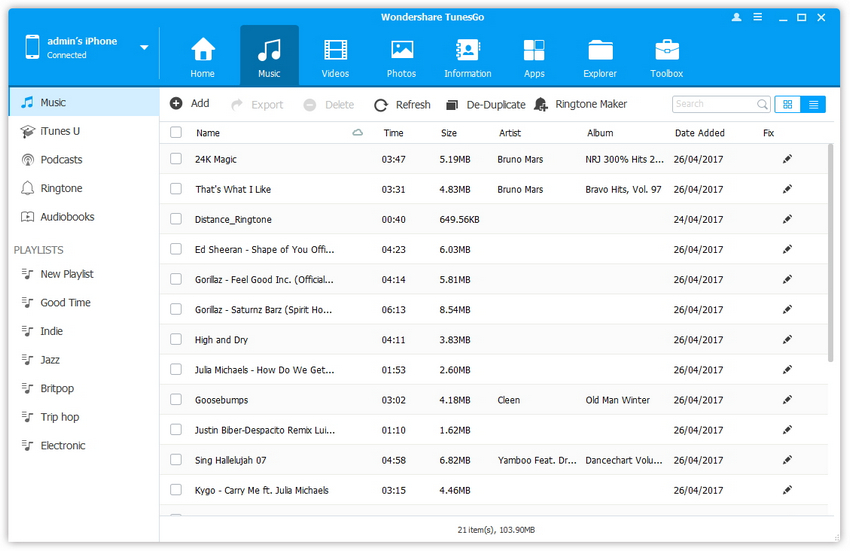Sort by the Time column header

coord(393,133)
